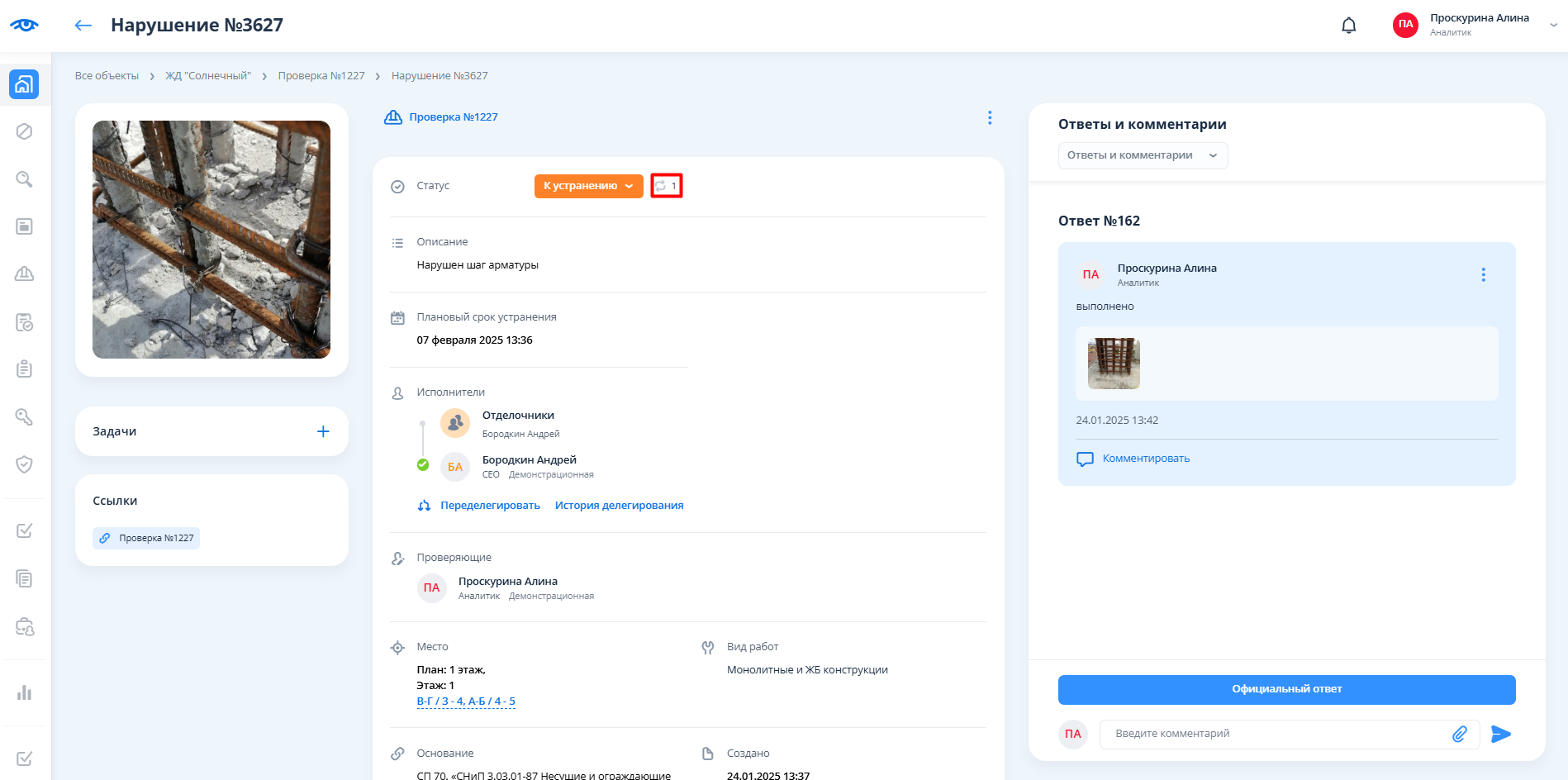The image size is (1568, 780).
Task: Expand the 'Ответы и комментарии' filter dropdown
Action: pyautogui.click(x=1142, y=155)
